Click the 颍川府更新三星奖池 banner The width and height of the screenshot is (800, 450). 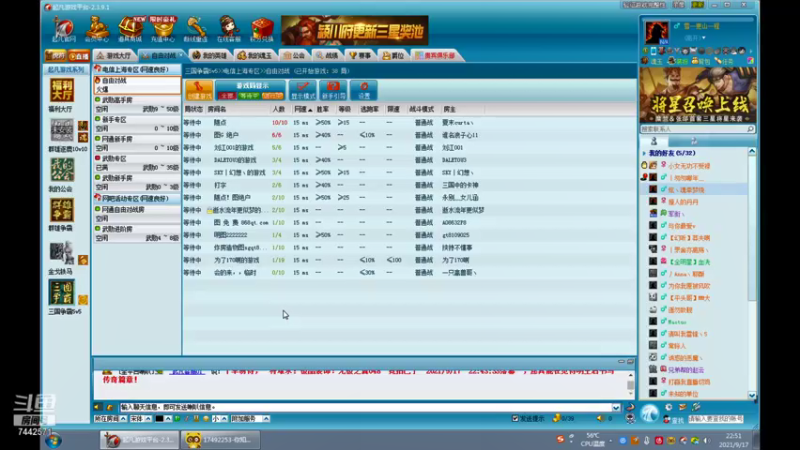tap(355, 30)
